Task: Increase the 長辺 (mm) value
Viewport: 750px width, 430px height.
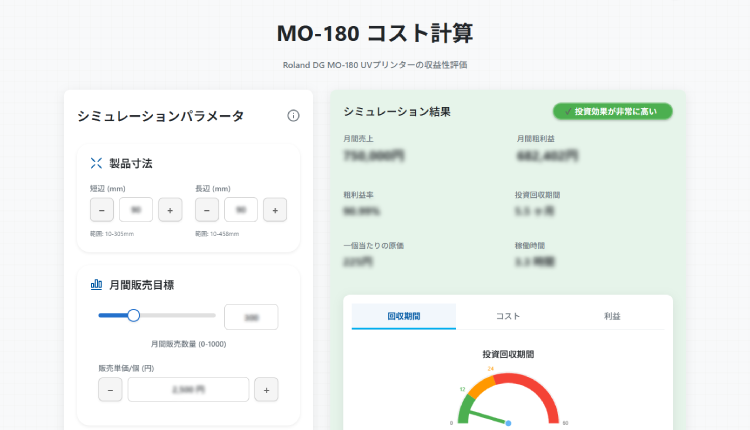Action: [275, 210]
